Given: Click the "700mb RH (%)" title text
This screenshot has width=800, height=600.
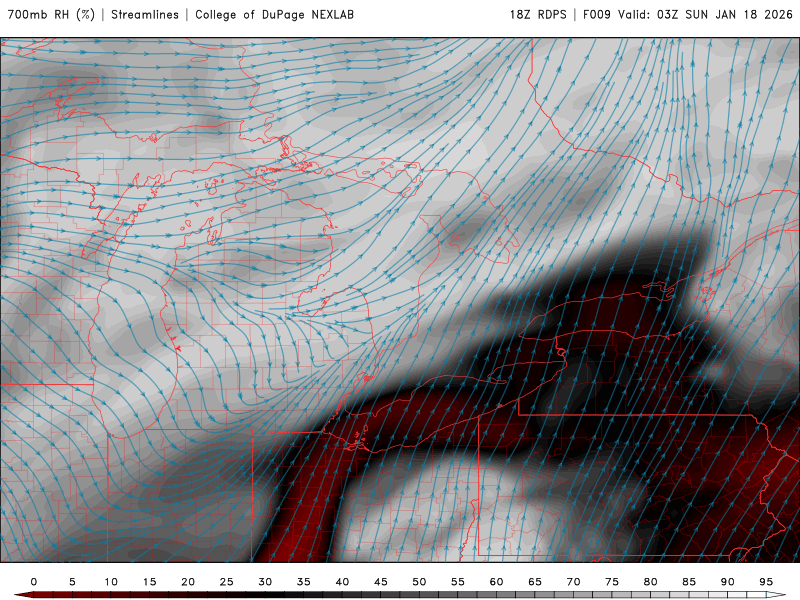Looking at the screenshot, I should point(52,15).
